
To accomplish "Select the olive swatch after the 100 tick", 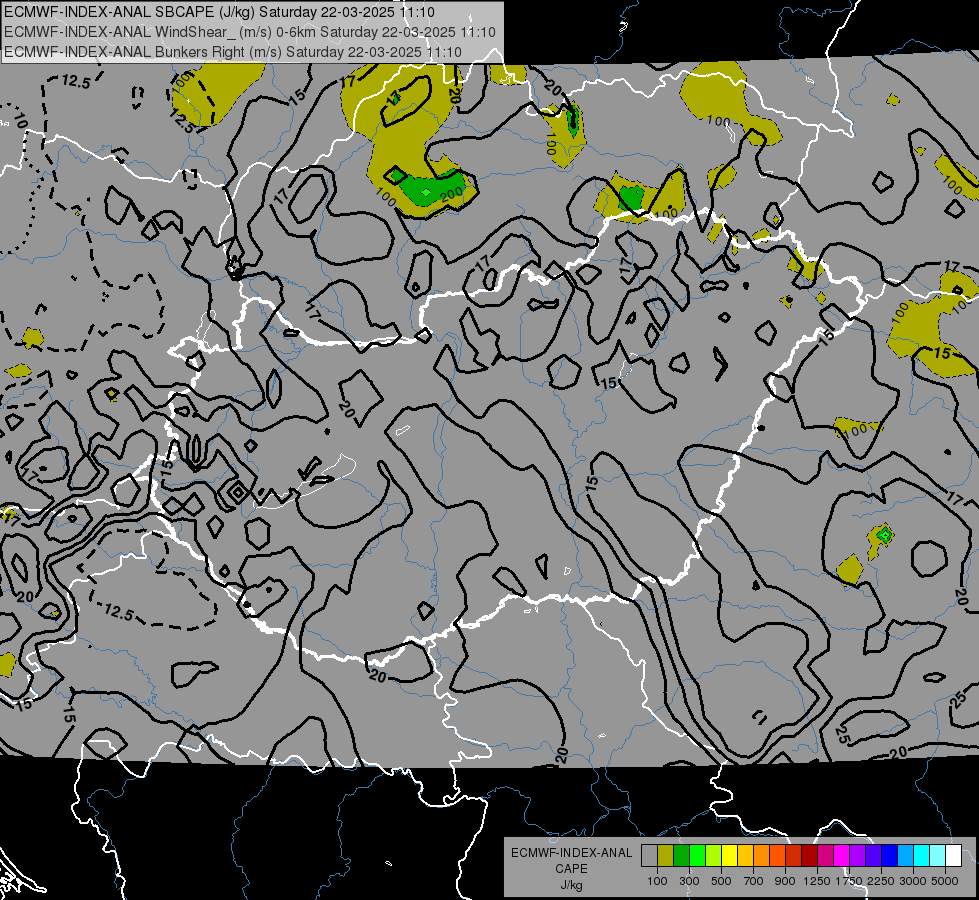I will click(x=666, y=856).
